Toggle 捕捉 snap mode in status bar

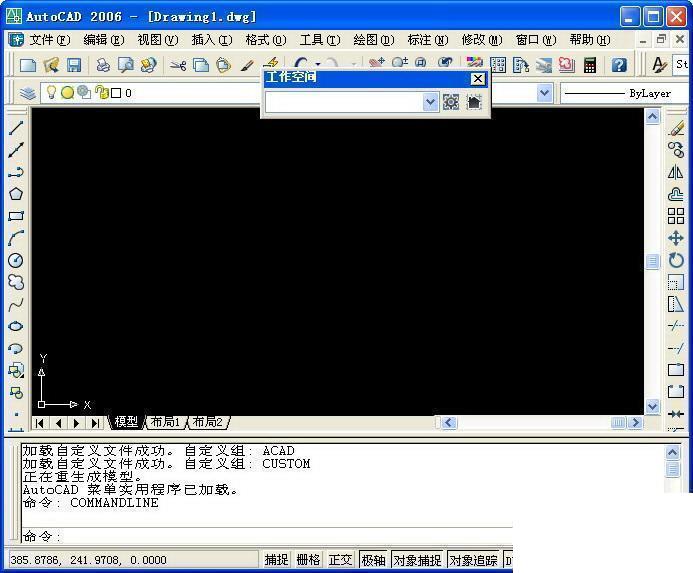(x=276, y=560)
